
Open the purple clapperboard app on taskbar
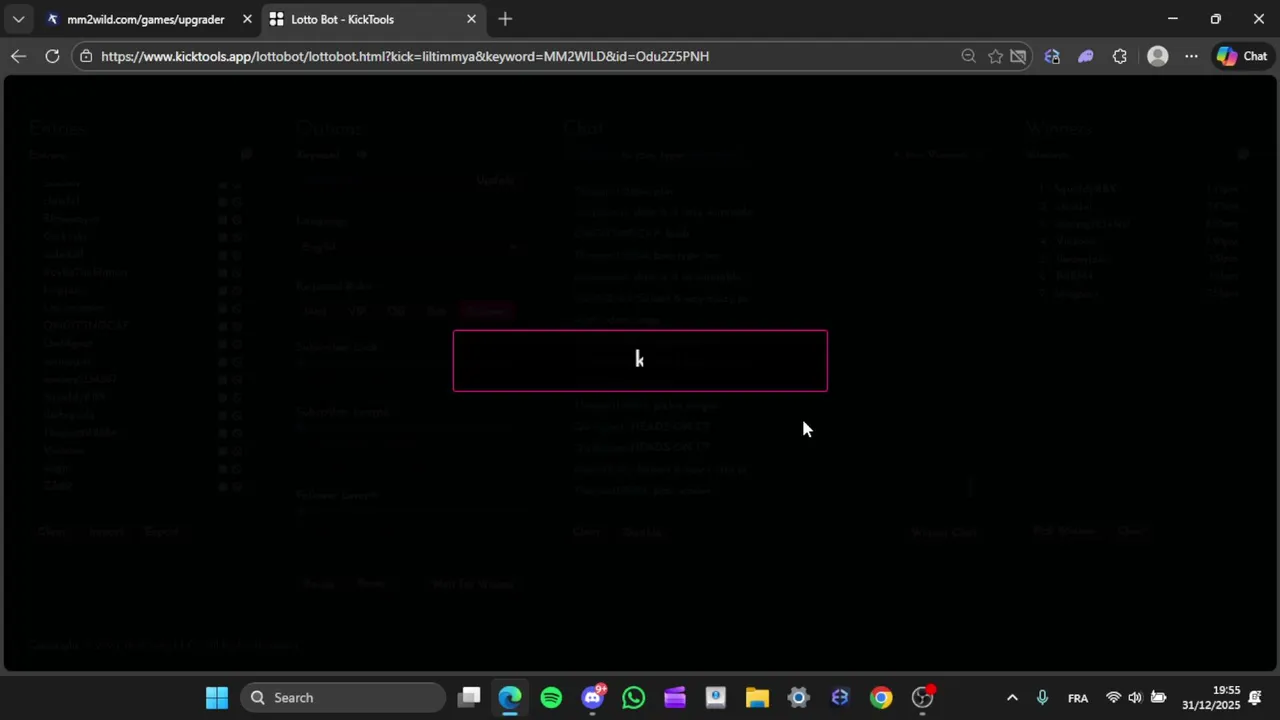pos(675,697)
